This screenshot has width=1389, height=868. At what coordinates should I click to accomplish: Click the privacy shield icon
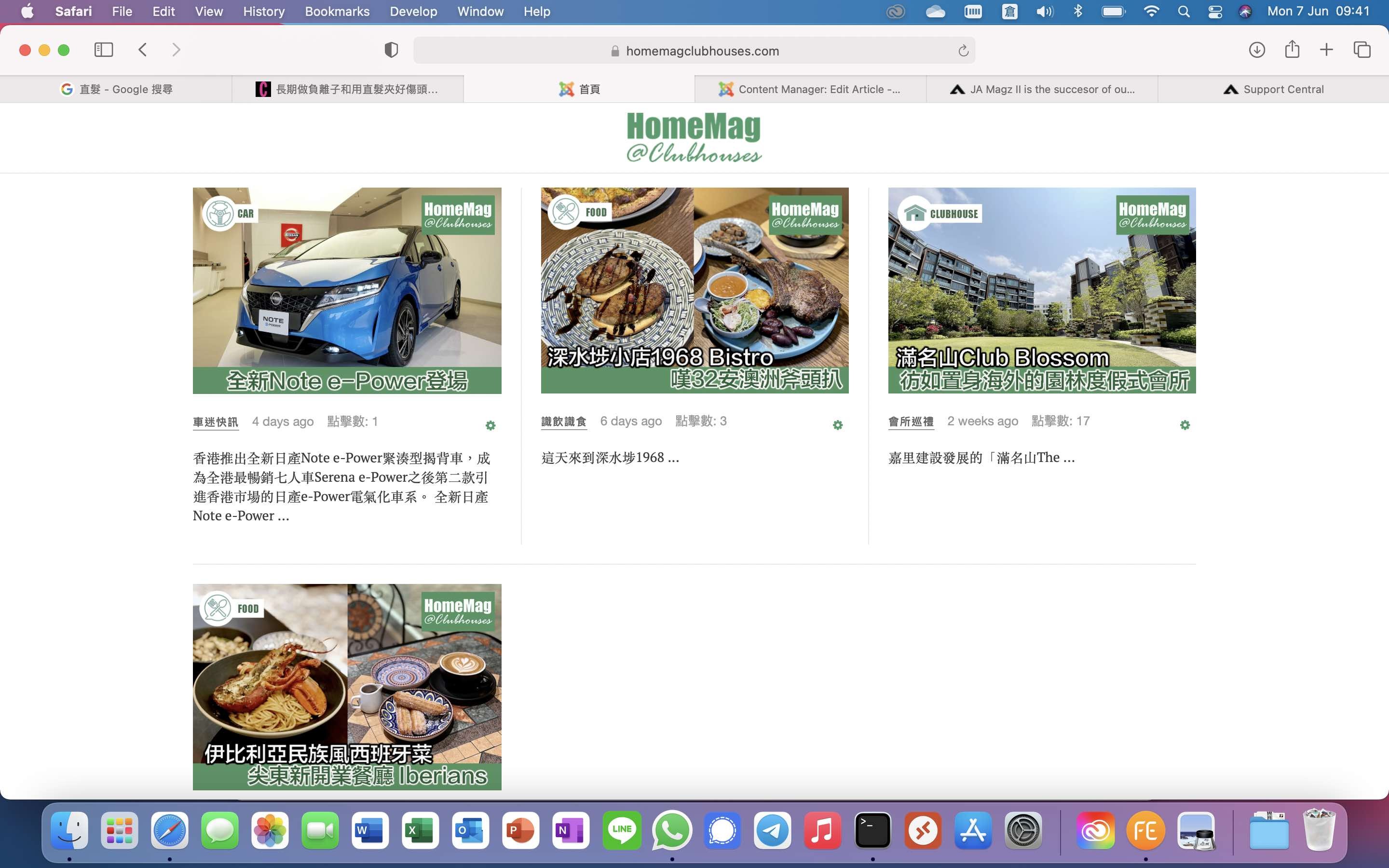click(391, 50)
